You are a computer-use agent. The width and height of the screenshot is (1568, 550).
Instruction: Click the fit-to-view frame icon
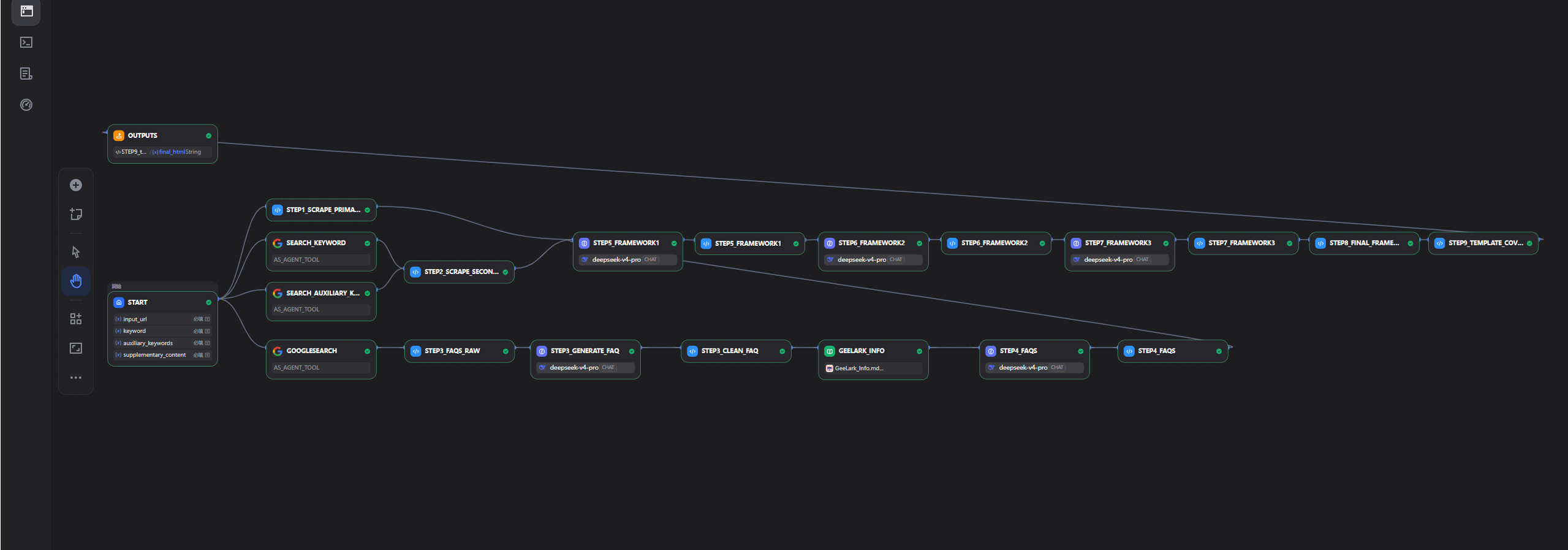pos(76,348)
